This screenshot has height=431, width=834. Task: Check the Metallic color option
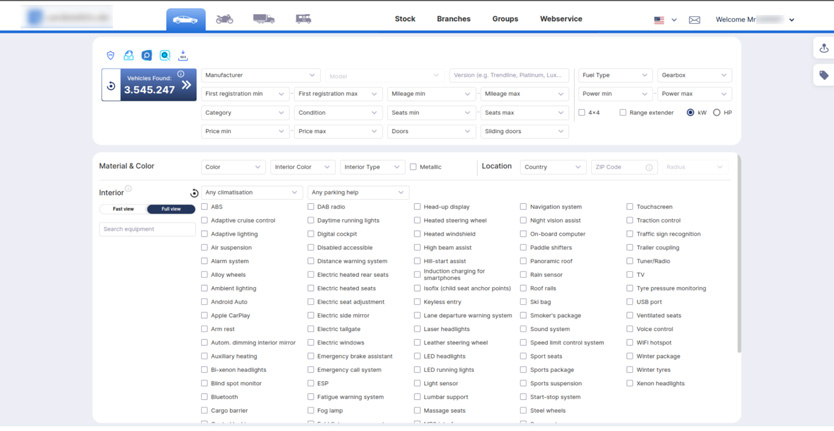point(413,167)
